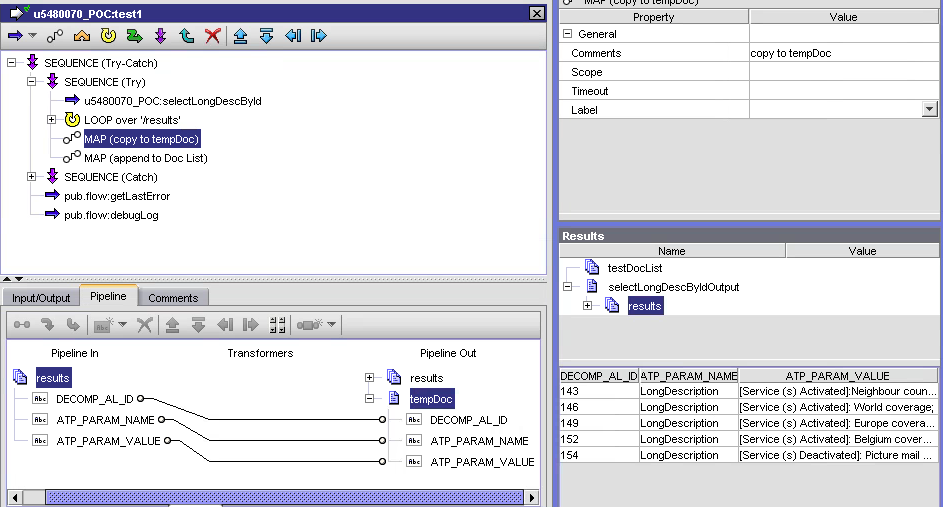This screenshot has width=943, height=507.
Task: Click the Scope property value field
Action: pyautogui.click(x=844, y=72)
